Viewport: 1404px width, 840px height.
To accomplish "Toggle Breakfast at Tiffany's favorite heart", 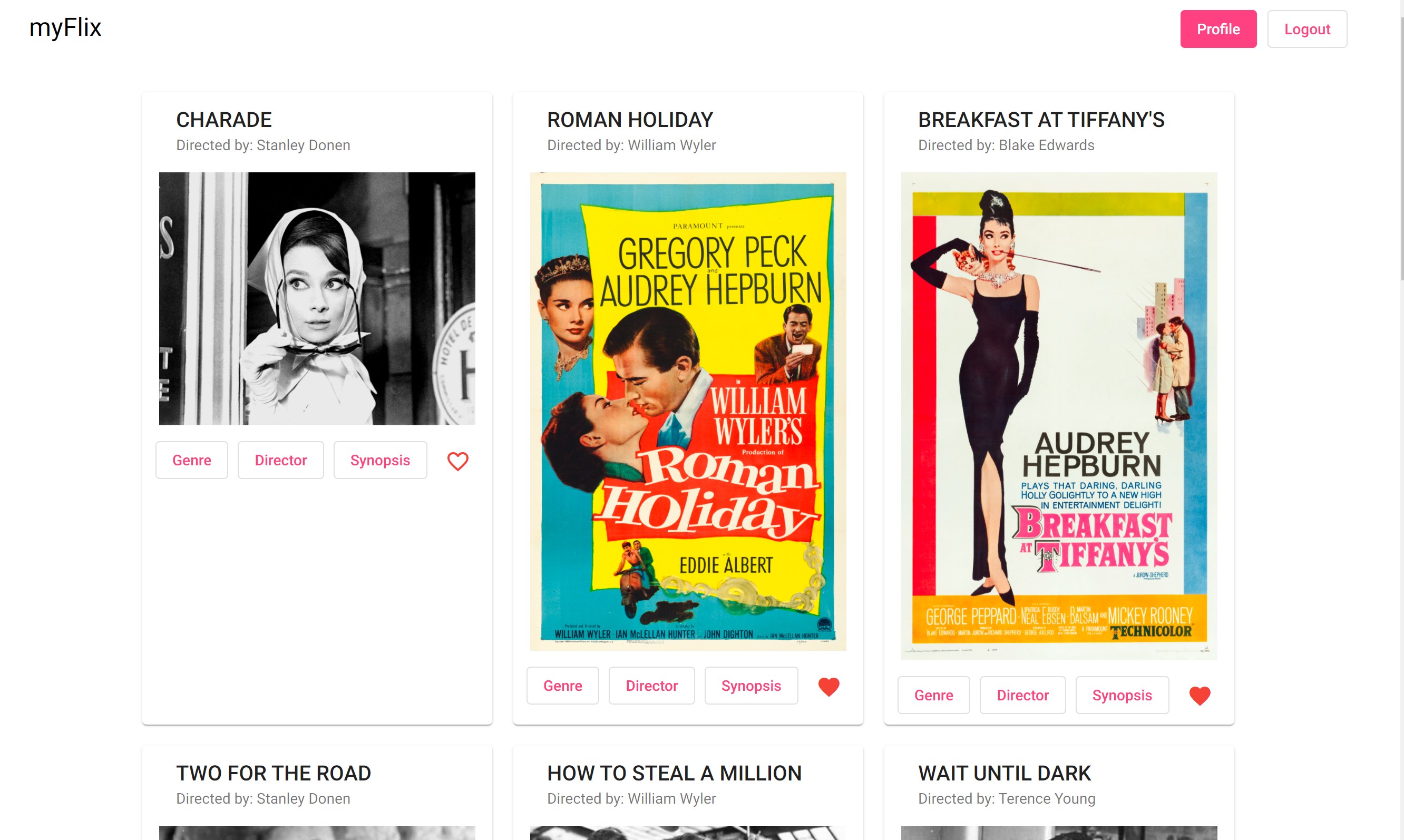I will pos(1199,695).
